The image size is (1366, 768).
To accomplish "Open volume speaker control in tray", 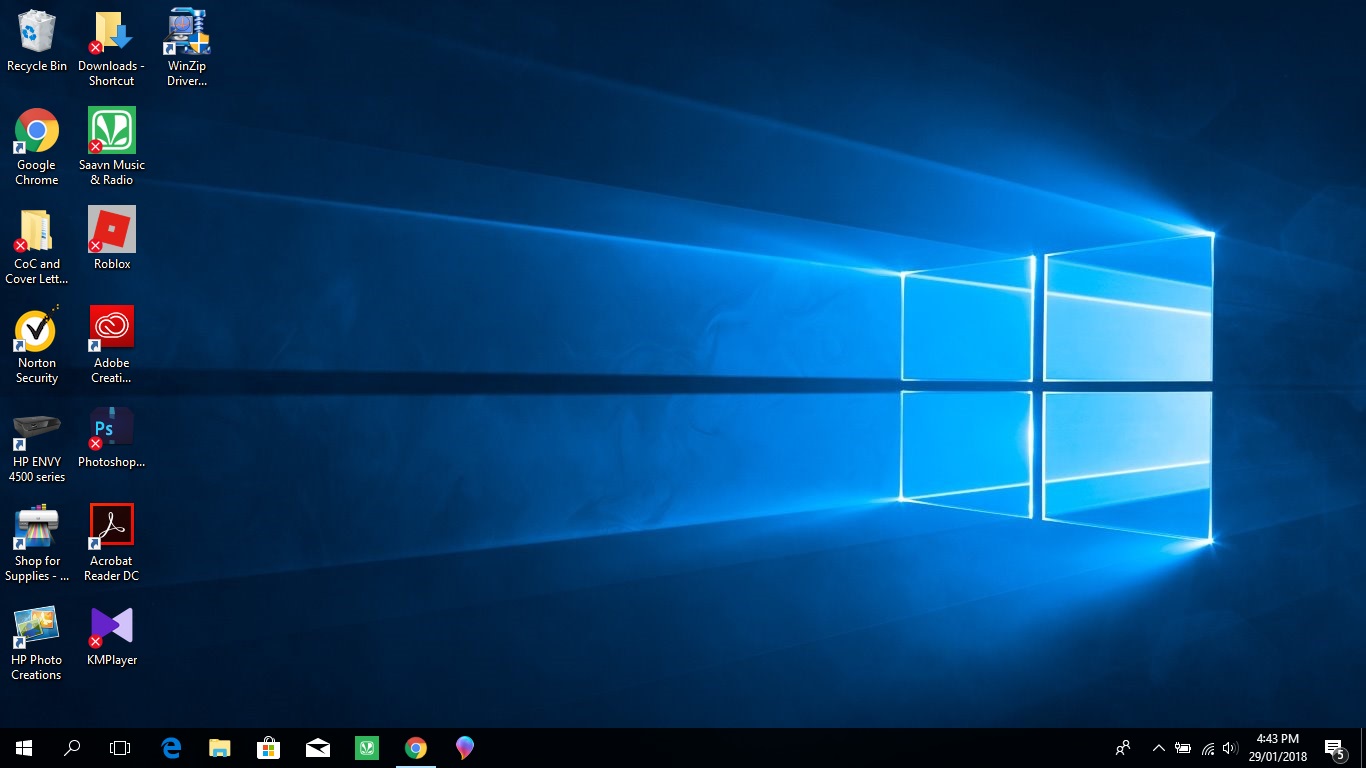I will click(1230, 748).
